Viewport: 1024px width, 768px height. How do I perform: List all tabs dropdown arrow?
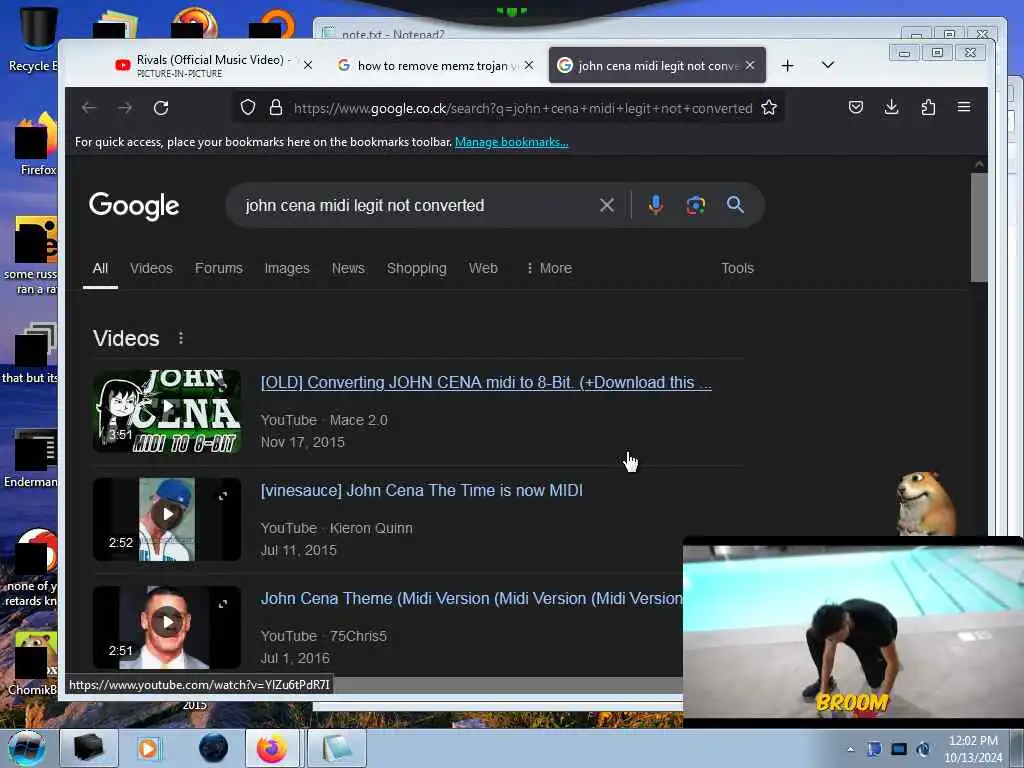click(x=827, y=65)
